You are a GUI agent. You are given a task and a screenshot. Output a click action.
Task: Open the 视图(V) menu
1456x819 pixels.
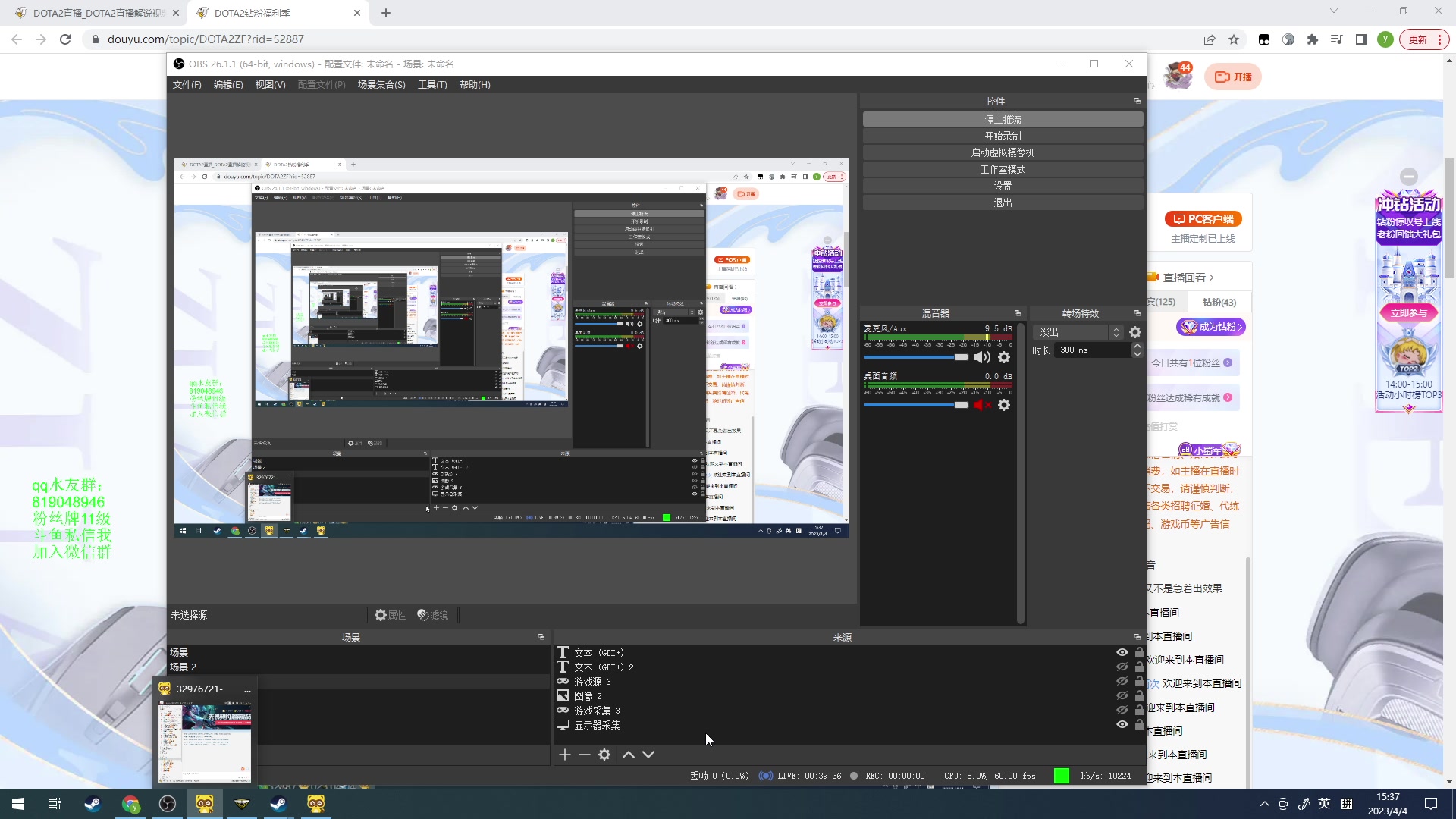coord(270,85)
